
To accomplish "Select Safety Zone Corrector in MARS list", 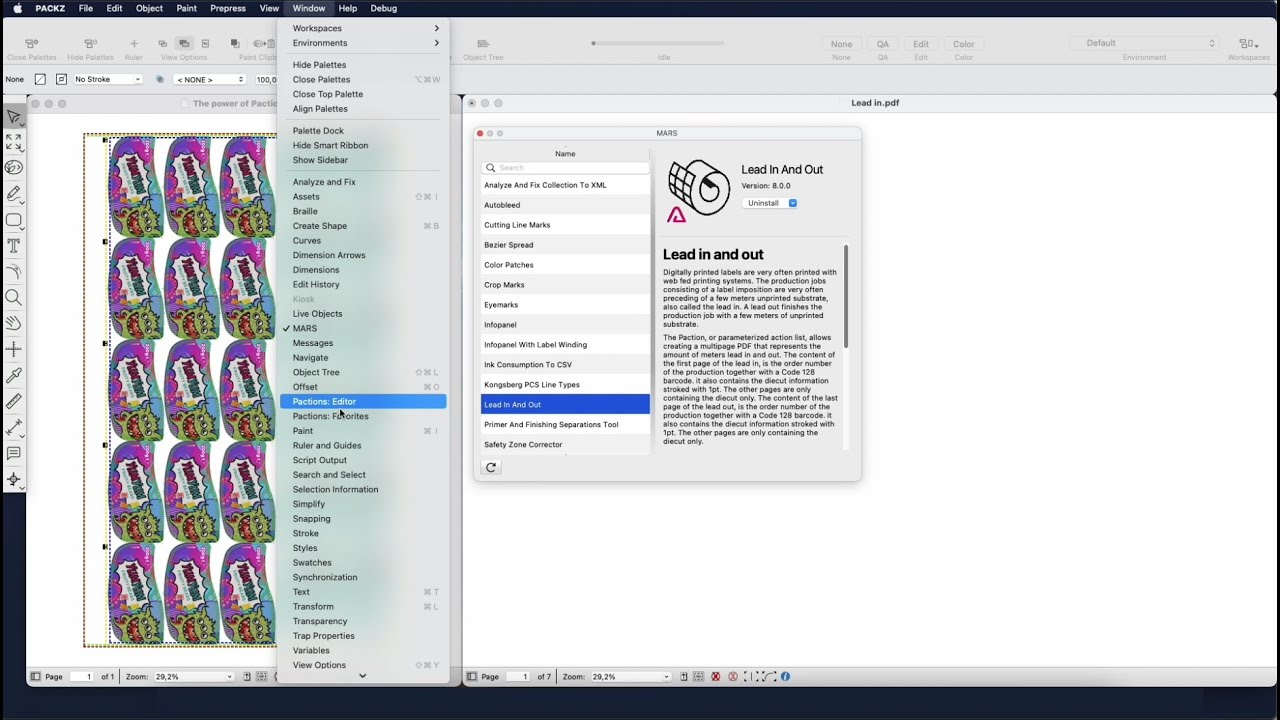I will (x=565, y=445).
